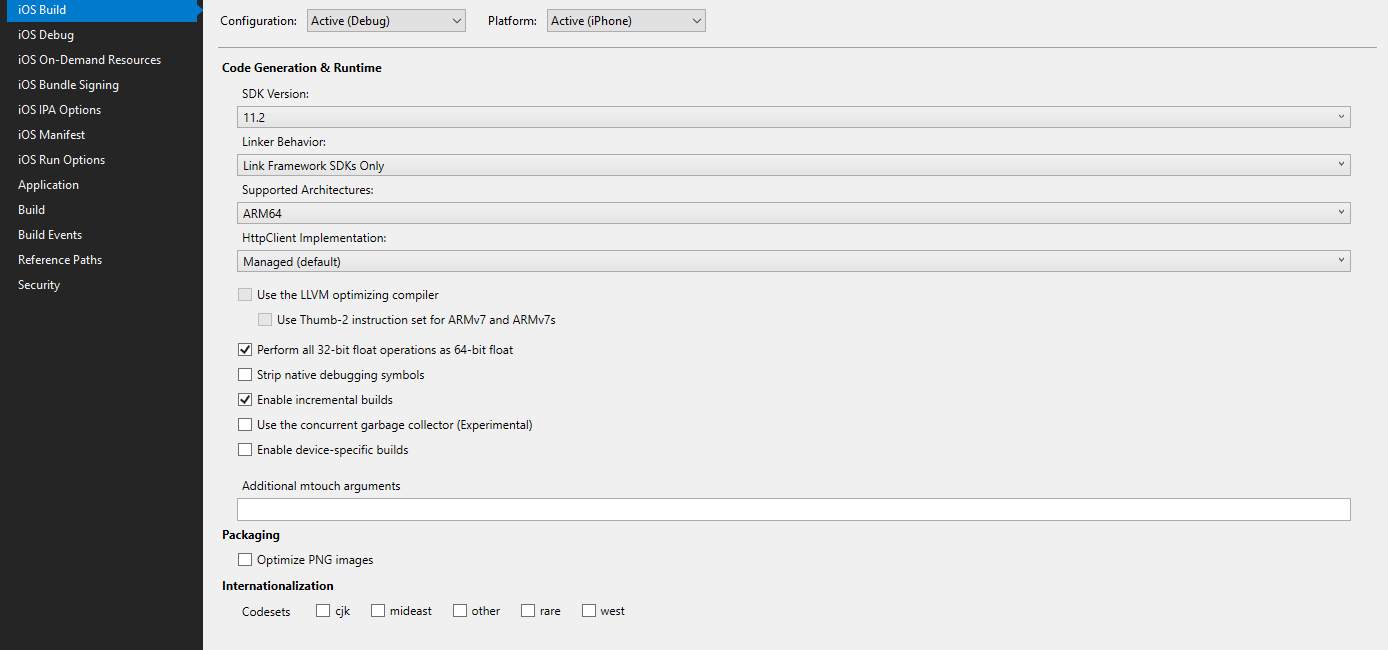The width and height of the screenshot is (1388, 650).
Task: Open the Platform dropdown showing Active (iPhone)
Action: [x=626, y=21]
